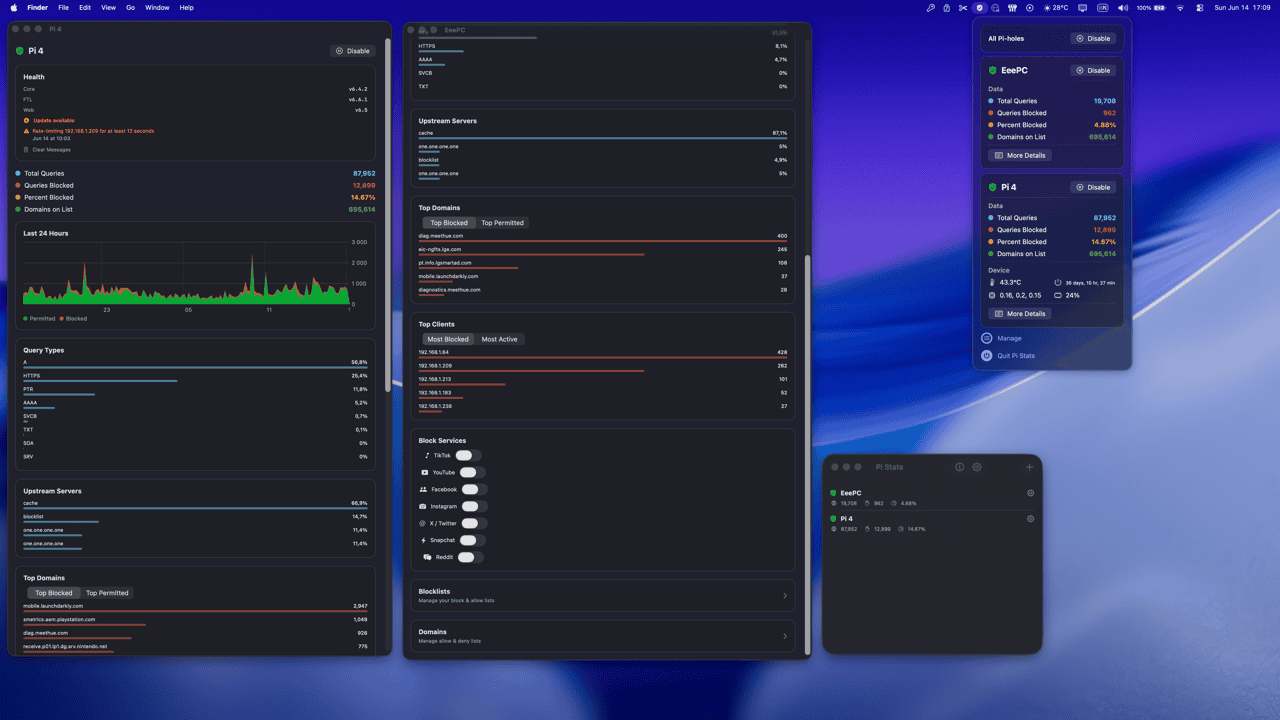Disable EeePC in the popover
Image resolution: width=1280 pixels, height=720 pixels.
[1092, 70]
